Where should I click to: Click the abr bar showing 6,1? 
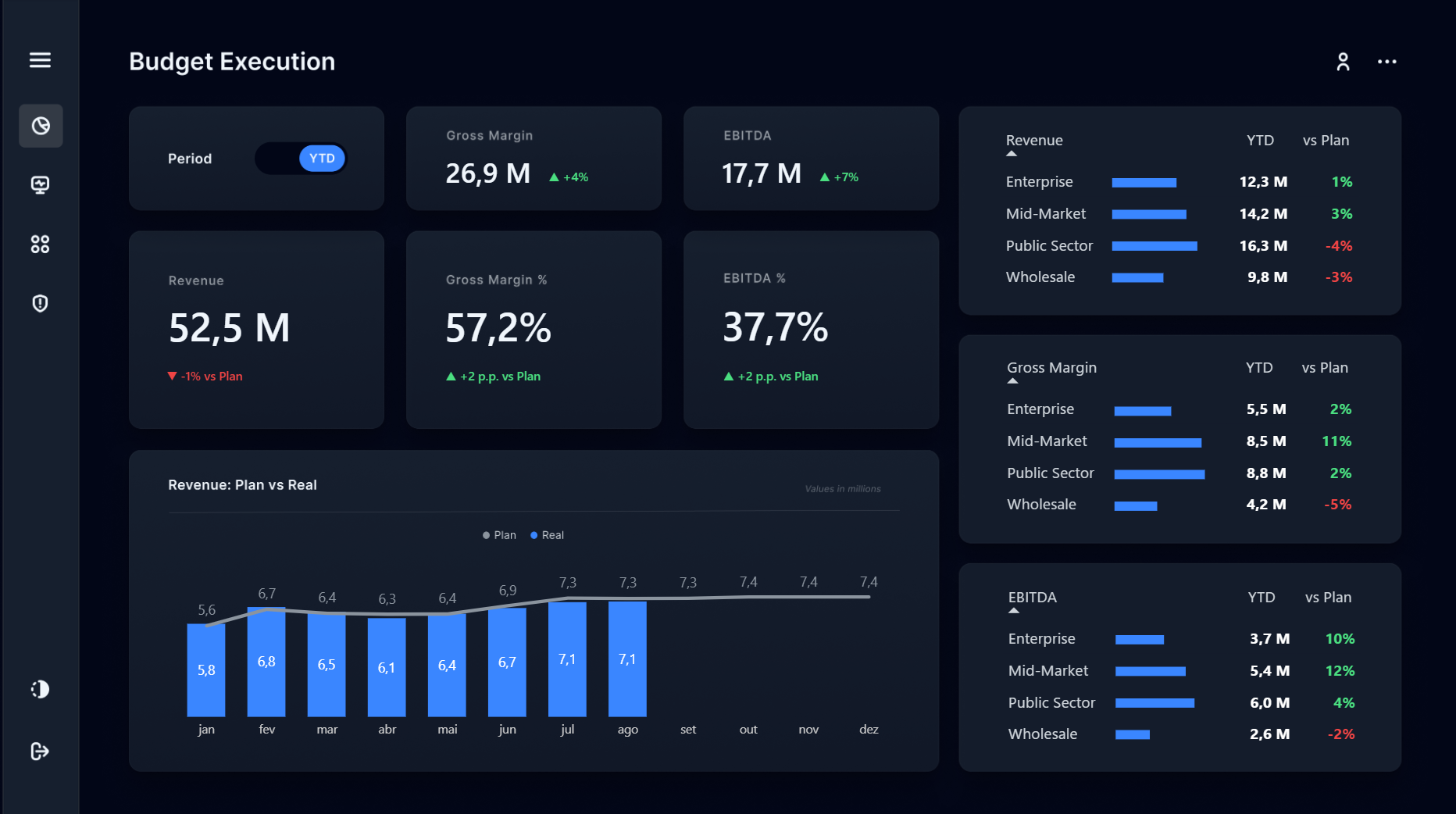387,667
